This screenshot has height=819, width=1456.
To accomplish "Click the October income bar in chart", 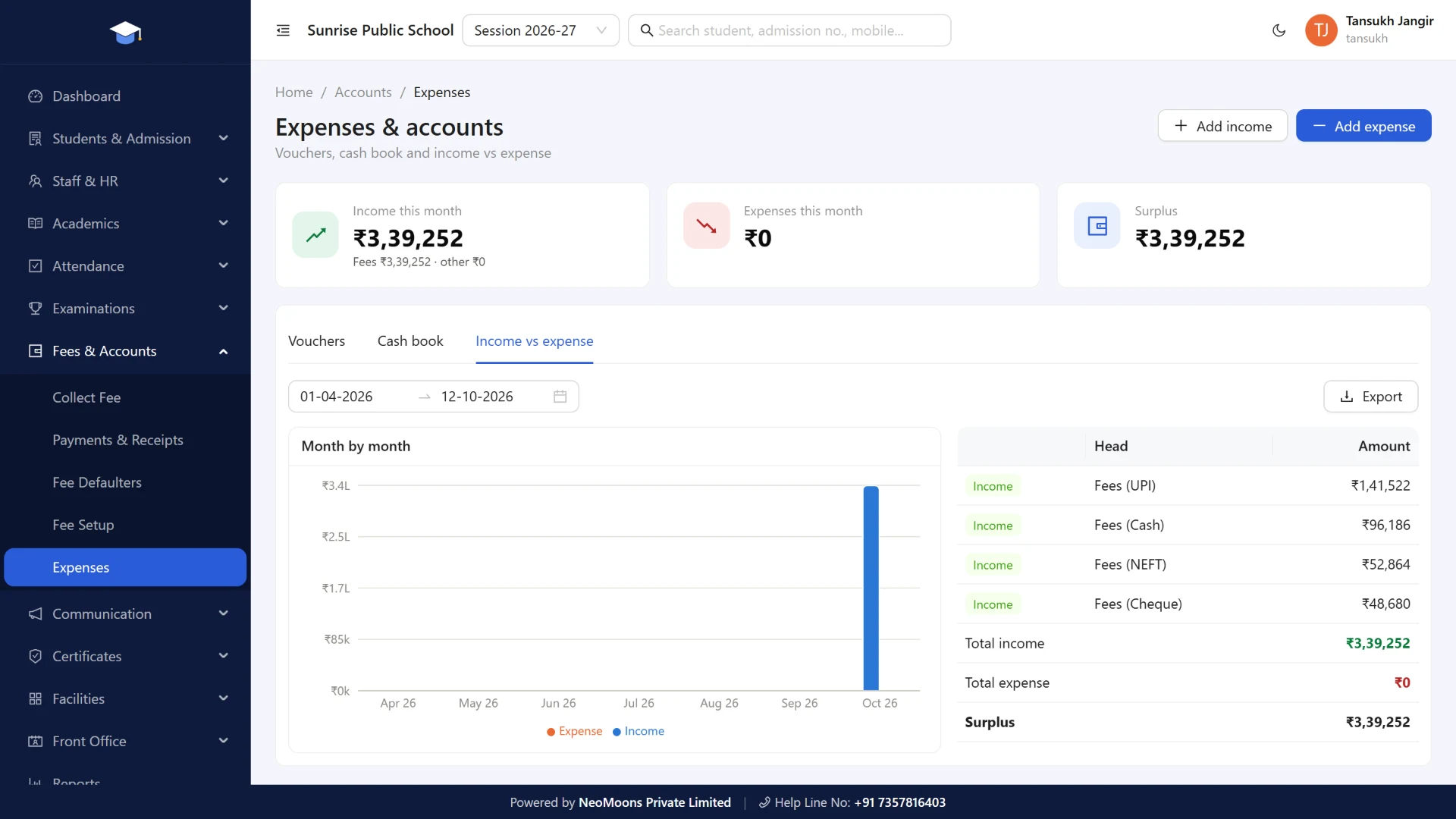I will point(871,588).
